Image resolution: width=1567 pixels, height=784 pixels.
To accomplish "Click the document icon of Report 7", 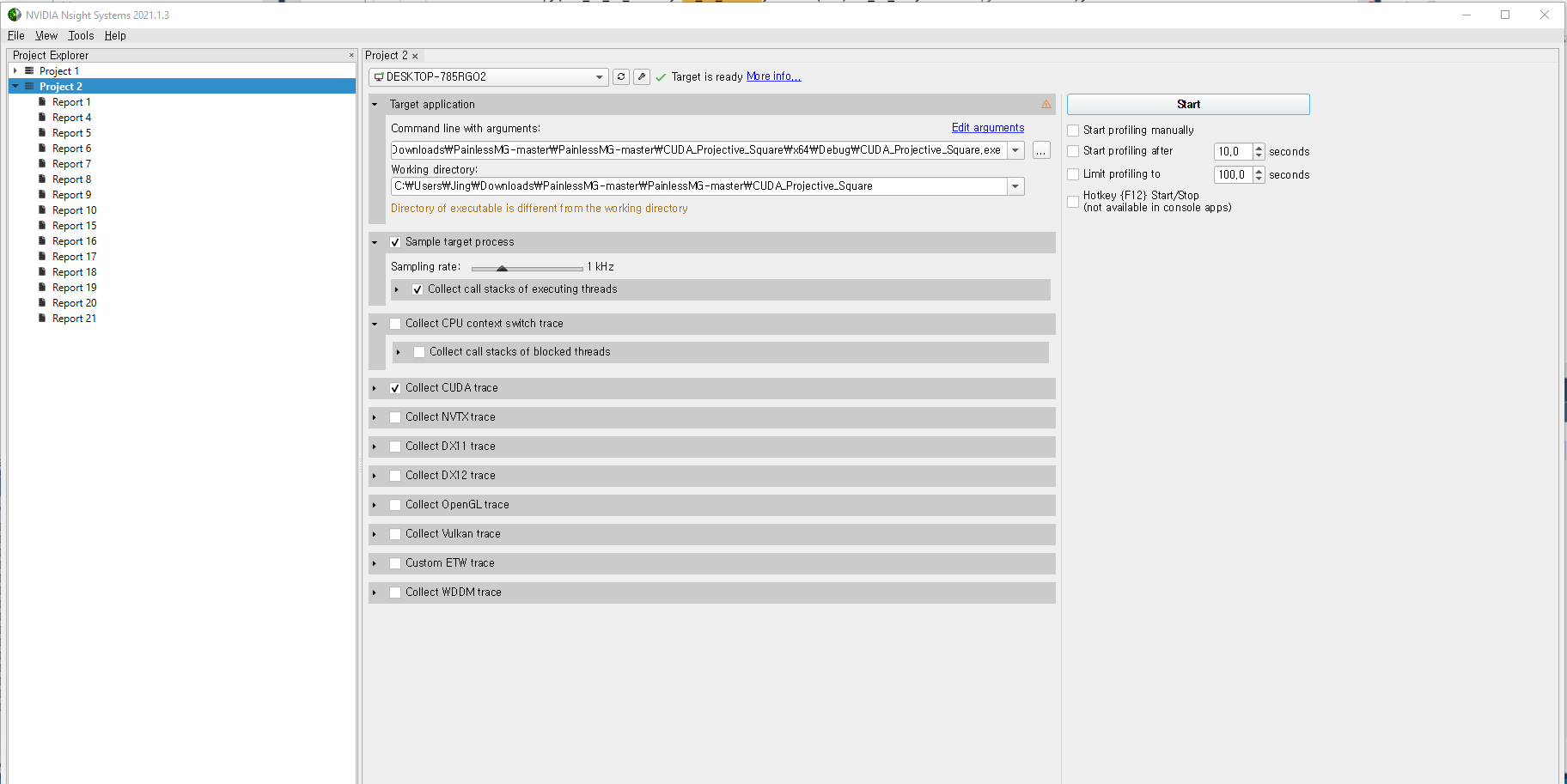I will click(x=42, y=163).
